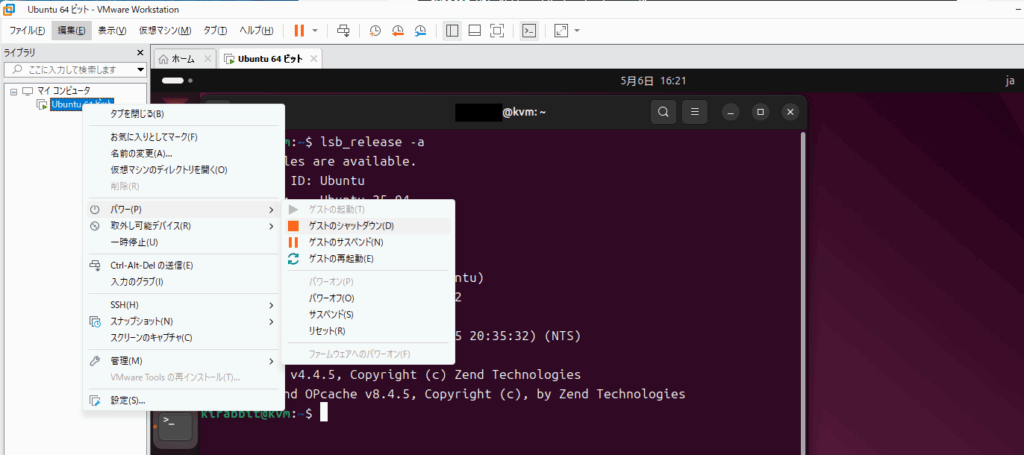Open the power options dropdown arrow beside pause
The height and width of the screenshot is (455, 1024).
pyautogui.click(x=315, y=31)
